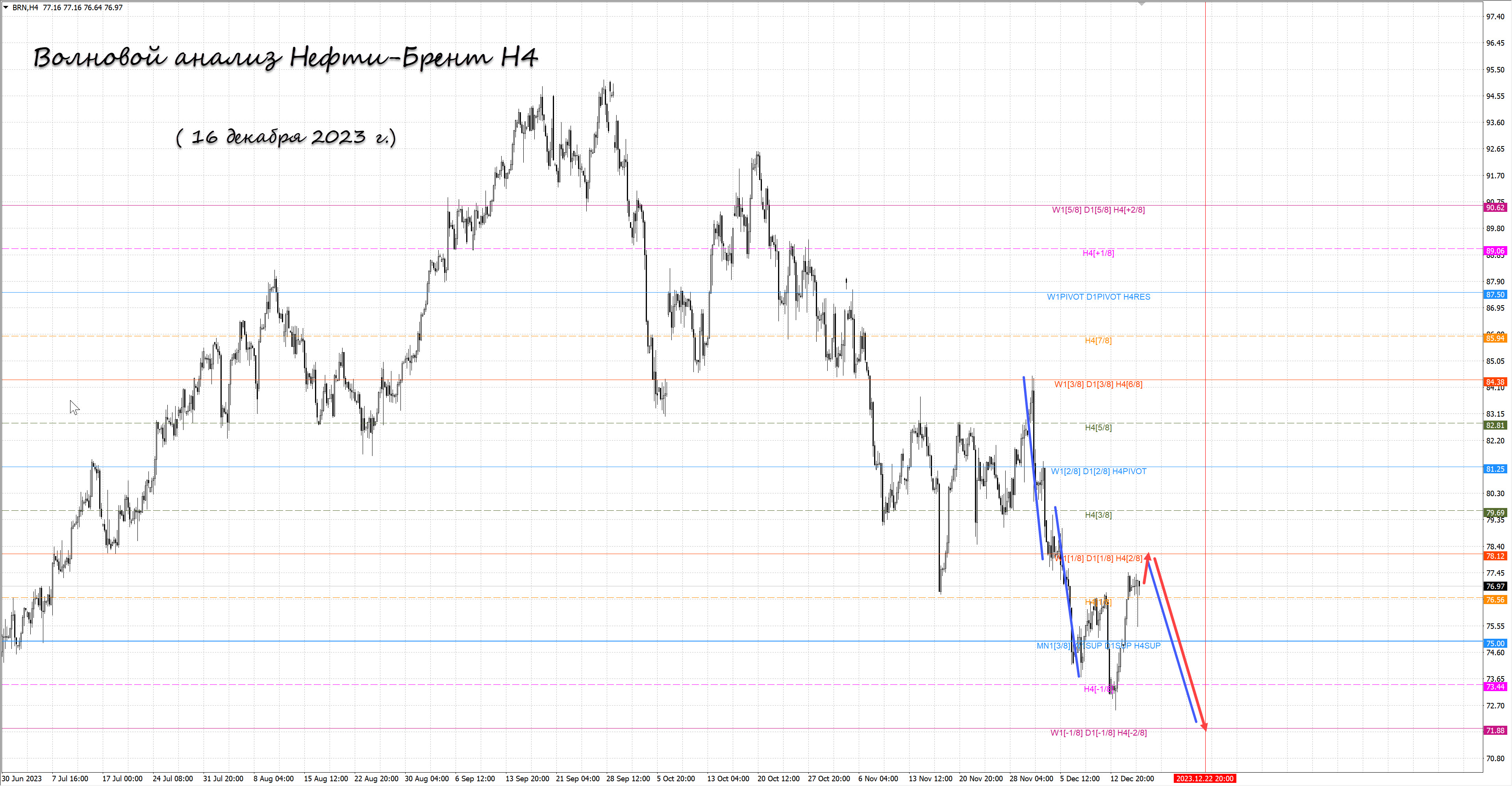The height and width of the screenshot is (786, 1512).
Task: Click the W1[-1/8] D1[-1/8] H4[-2/8] label
Action: [x=1098, y=732]
